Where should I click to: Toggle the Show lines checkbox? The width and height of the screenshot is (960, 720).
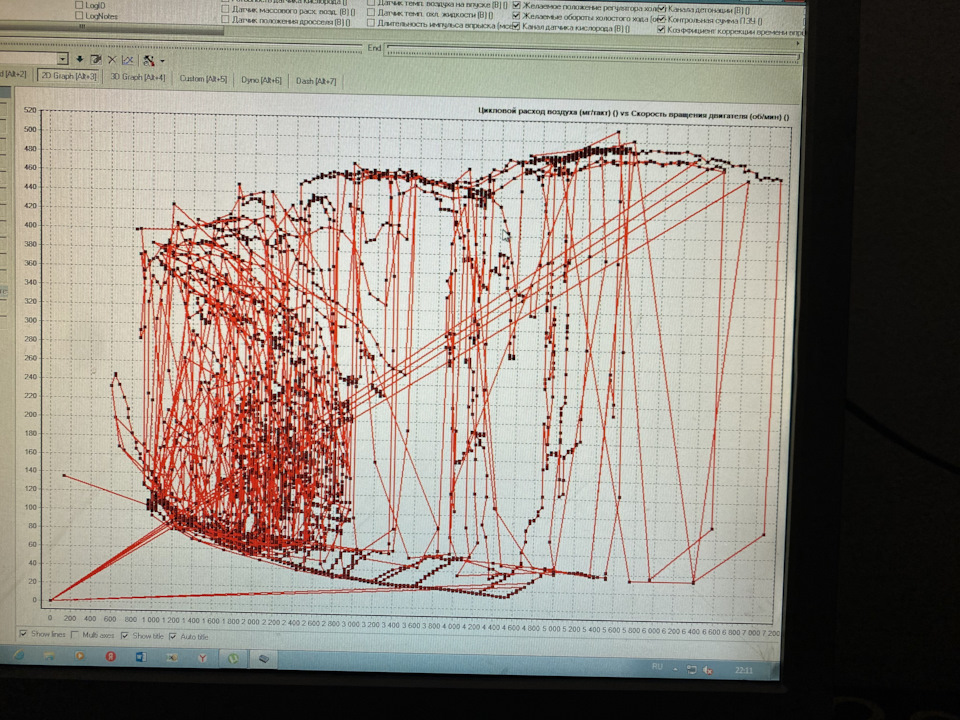point(23,633)
